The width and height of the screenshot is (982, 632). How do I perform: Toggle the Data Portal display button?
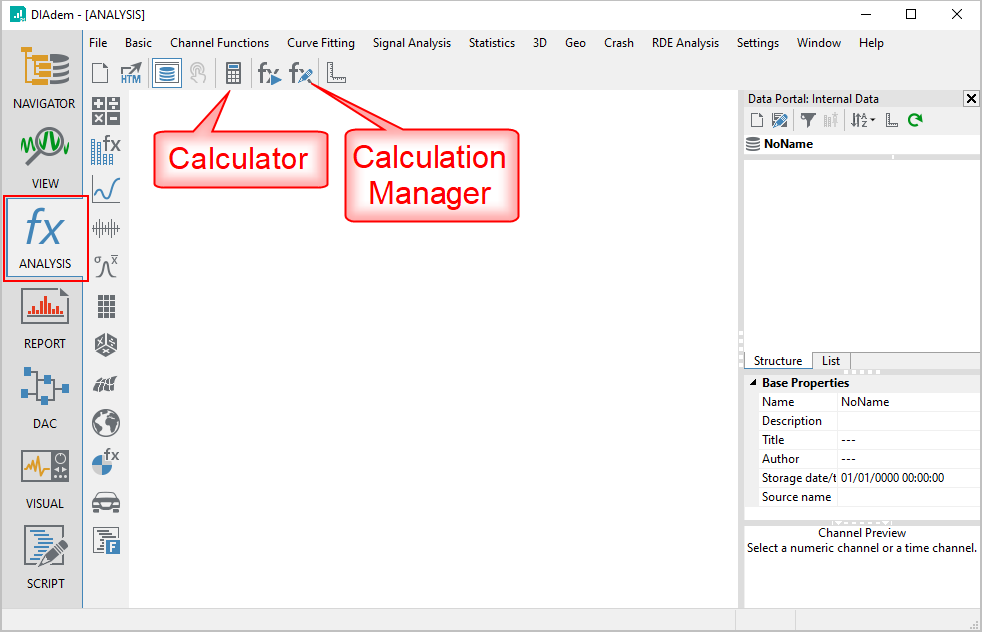[167, 73]
